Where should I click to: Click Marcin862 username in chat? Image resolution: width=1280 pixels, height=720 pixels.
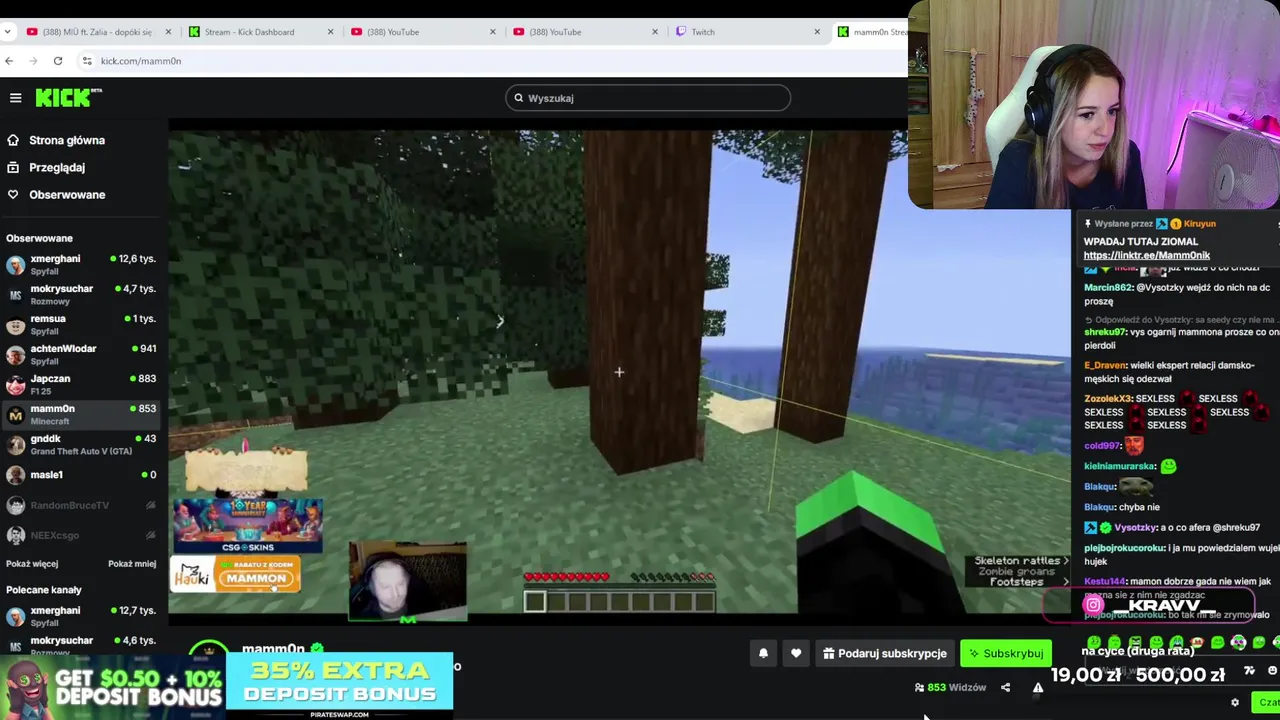pyautogui.click(x=1107, y=287)
